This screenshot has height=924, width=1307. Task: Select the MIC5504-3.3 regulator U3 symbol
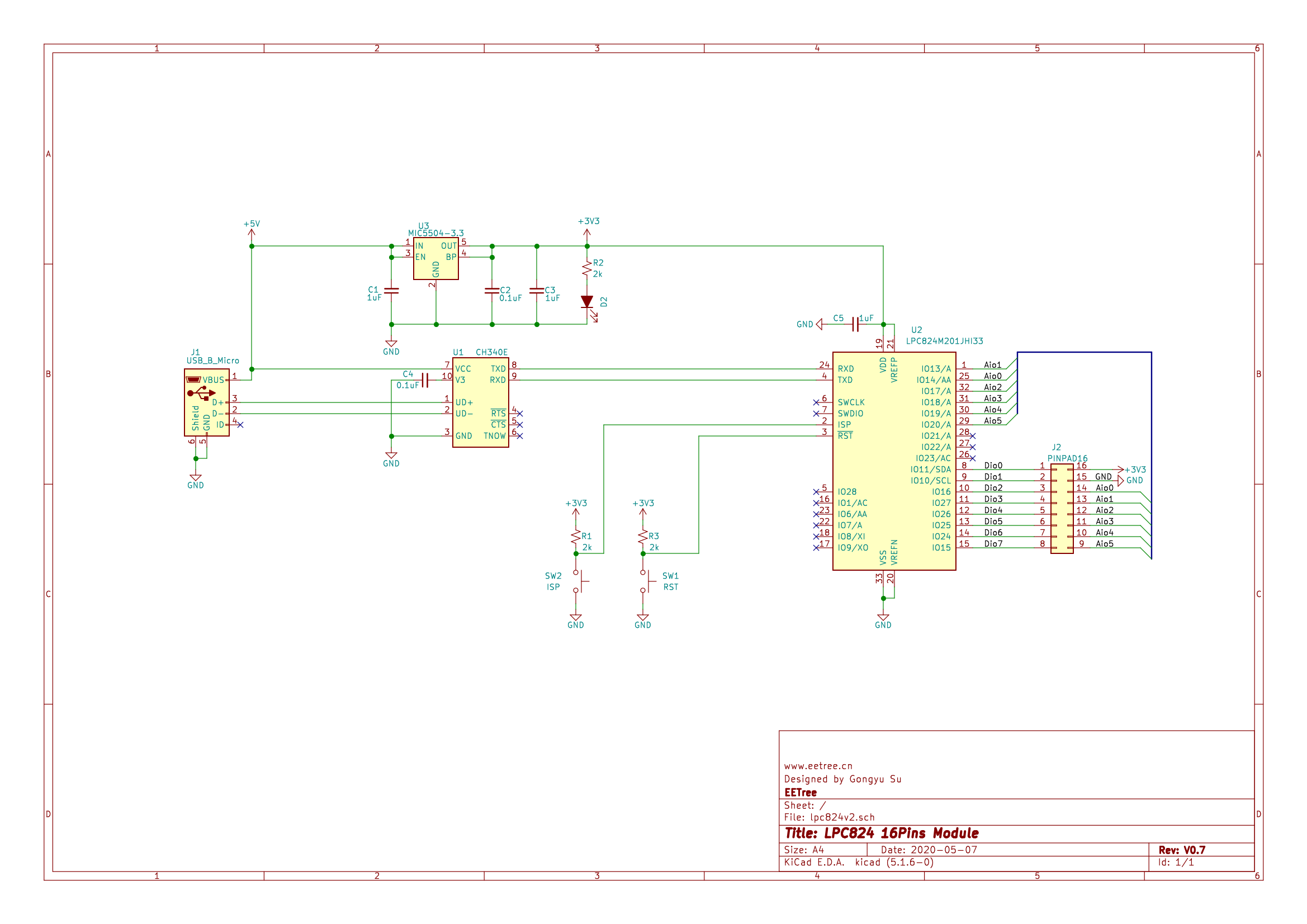pos(435,258)
